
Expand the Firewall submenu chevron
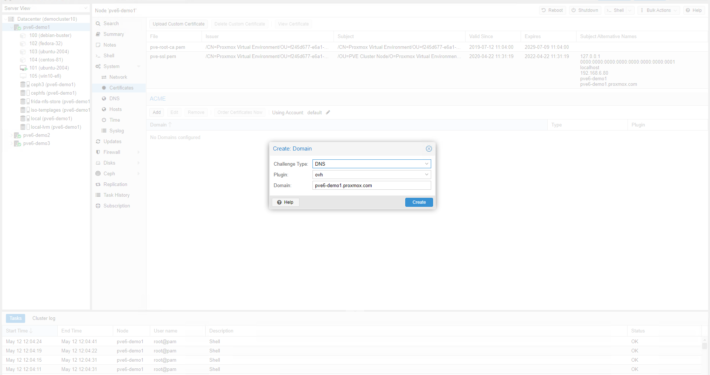[x=139, y=152]
